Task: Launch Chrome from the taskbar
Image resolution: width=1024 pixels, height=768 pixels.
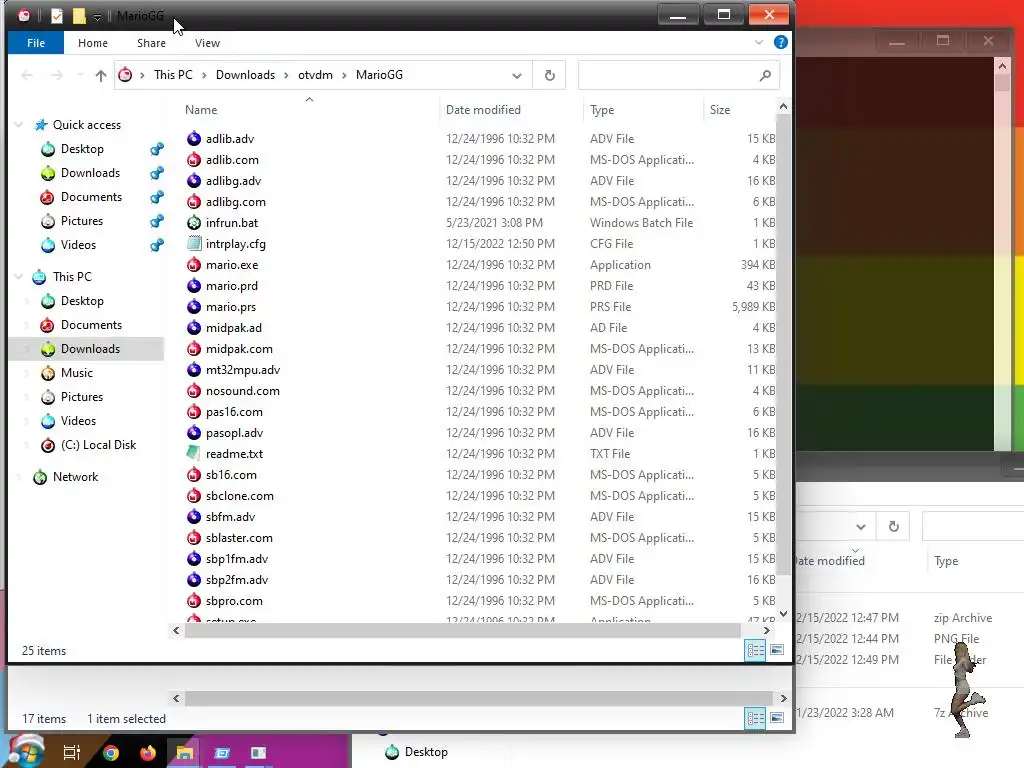Action: [x=111, y=753]
